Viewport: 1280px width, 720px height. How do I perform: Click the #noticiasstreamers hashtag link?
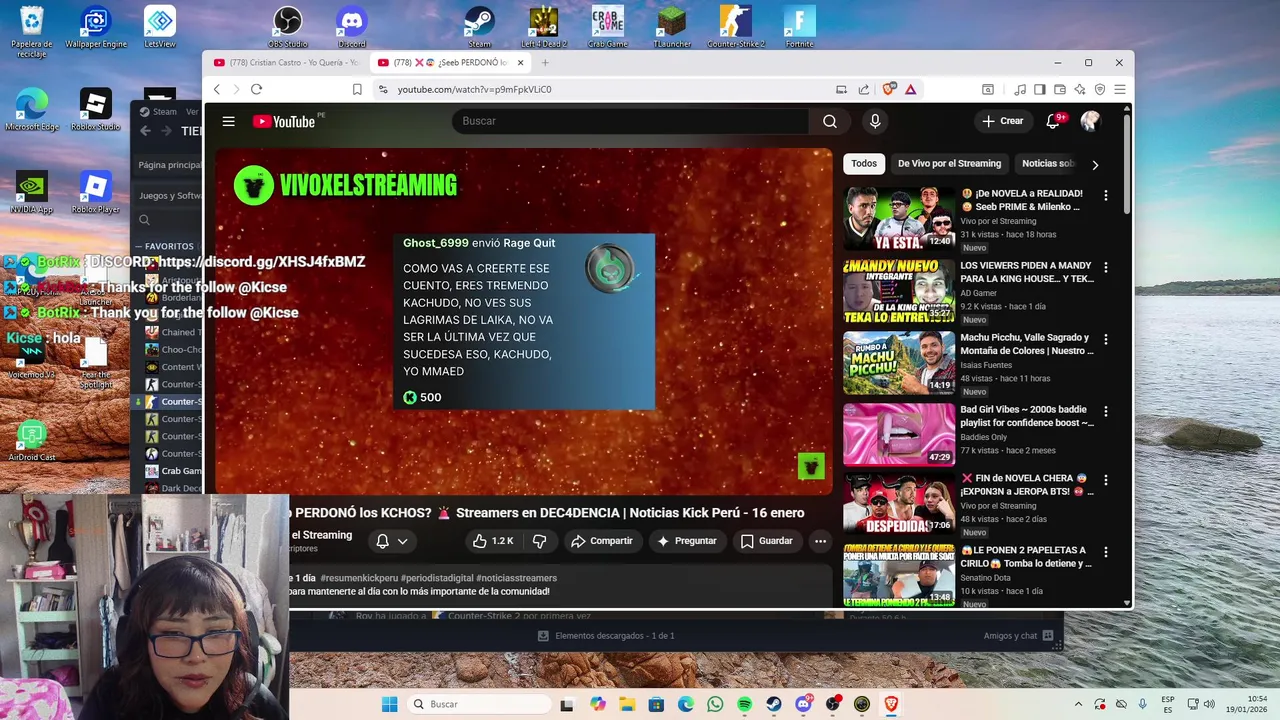coord(516,578)
